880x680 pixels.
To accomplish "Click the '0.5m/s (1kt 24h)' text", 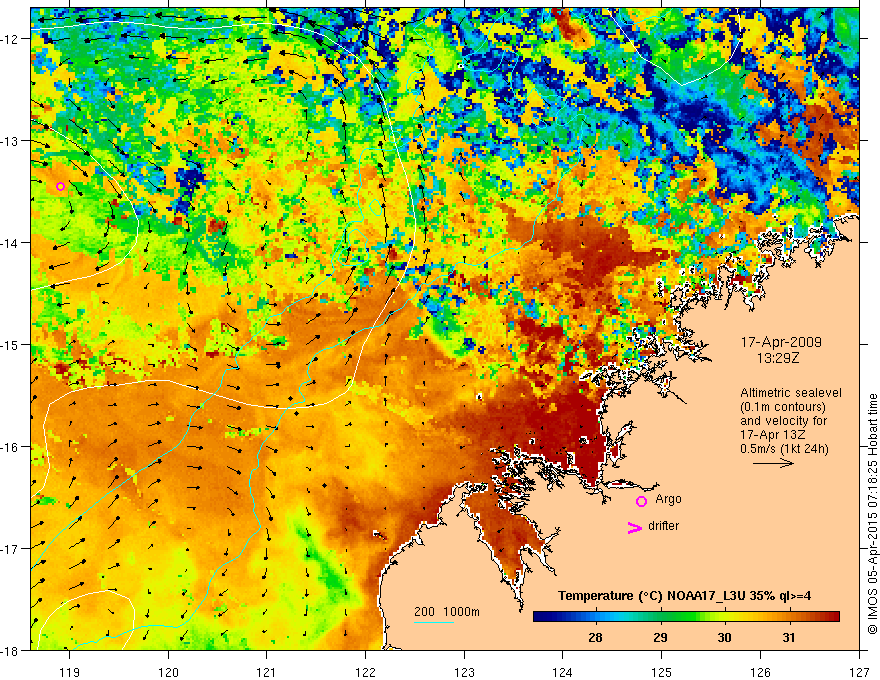I will tap(785, 449).
